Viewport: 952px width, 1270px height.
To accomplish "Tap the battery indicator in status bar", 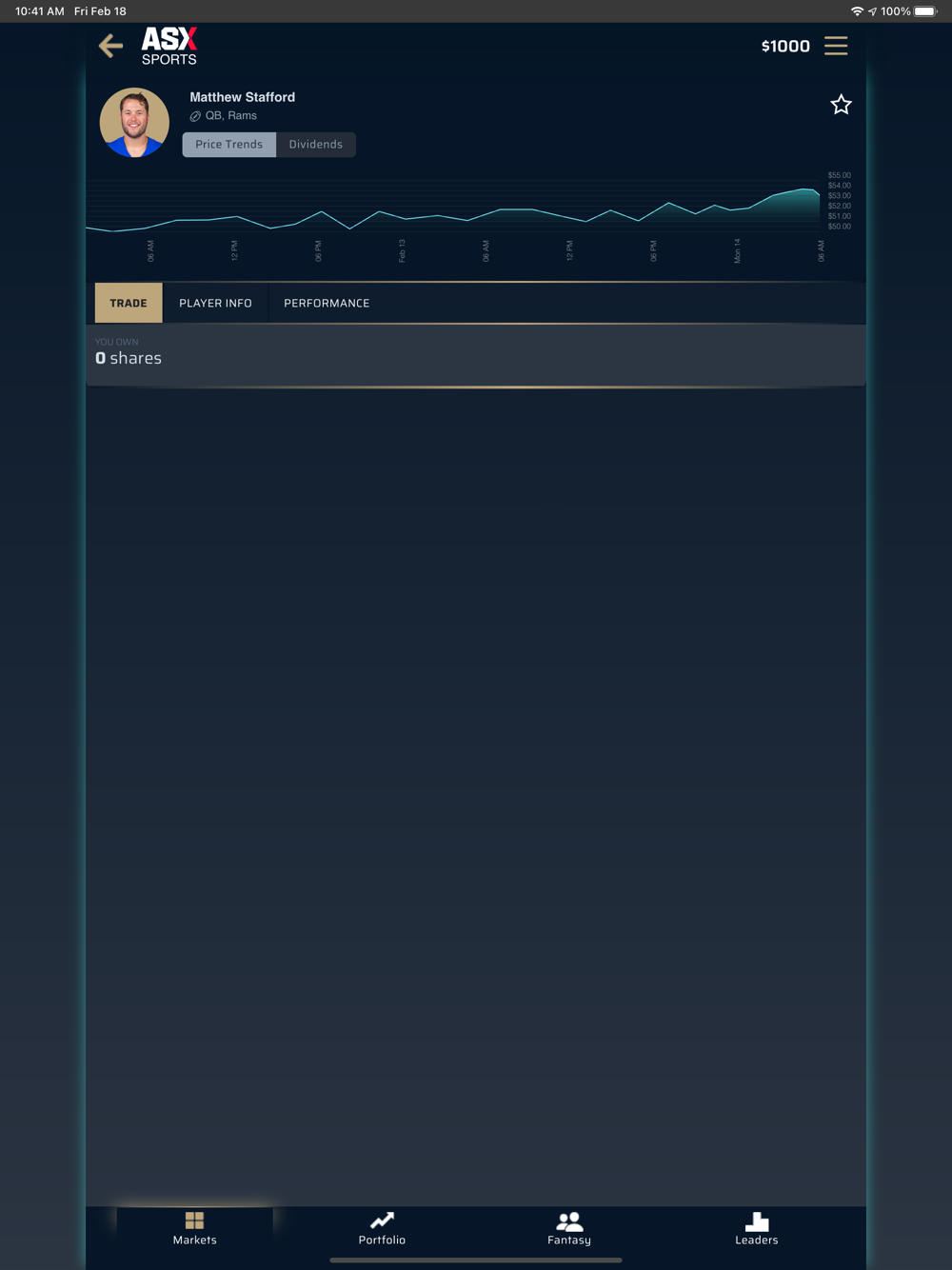I will point(925,11).
